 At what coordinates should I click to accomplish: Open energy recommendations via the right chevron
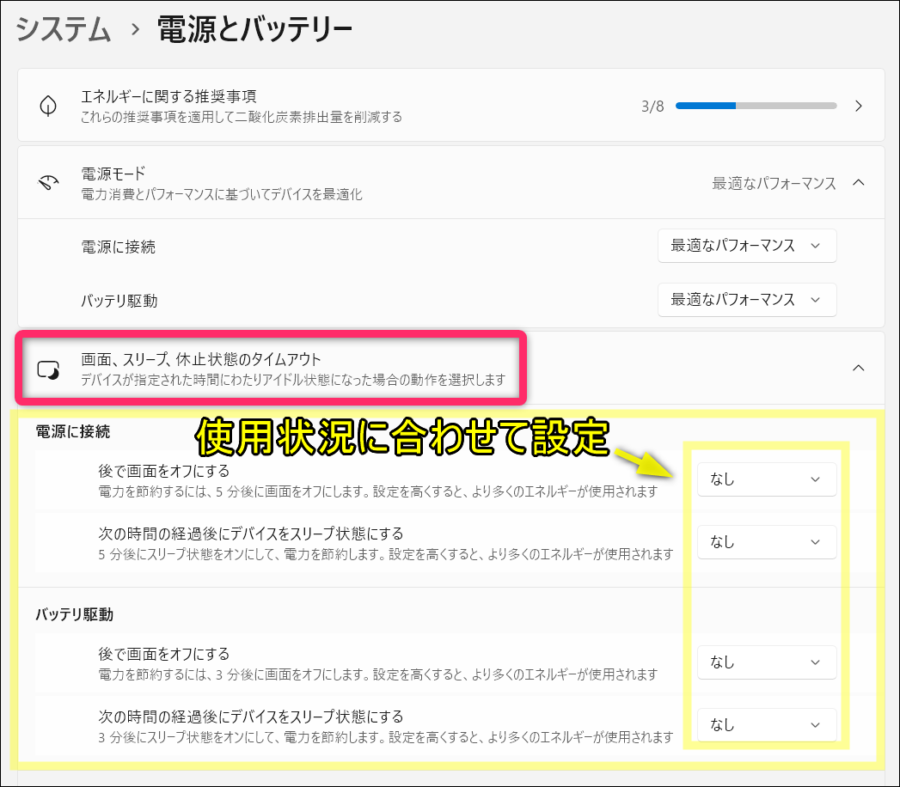pos(858,106)
